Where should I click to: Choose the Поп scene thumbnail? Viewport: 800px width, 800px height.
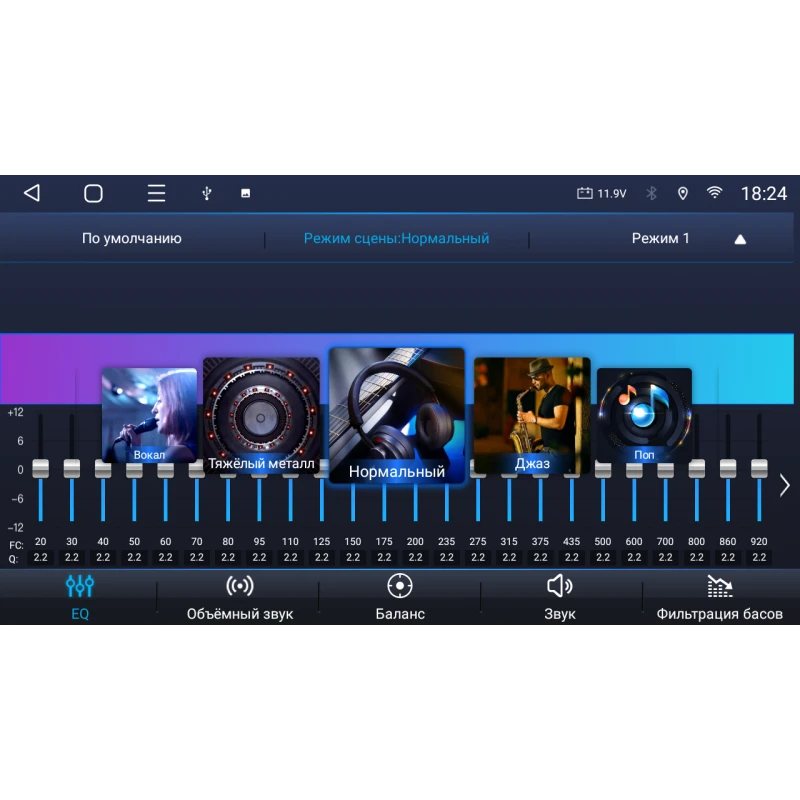pyautogui.click(x=644, y=415)
